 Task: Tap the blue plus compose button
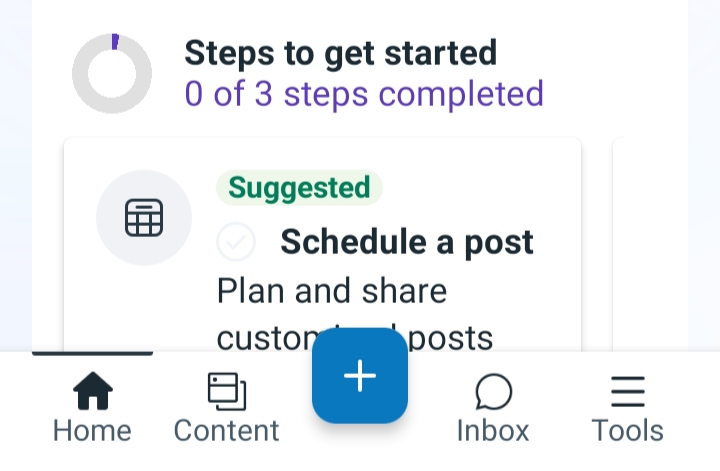pyautogui.click(x=360, y=376)
